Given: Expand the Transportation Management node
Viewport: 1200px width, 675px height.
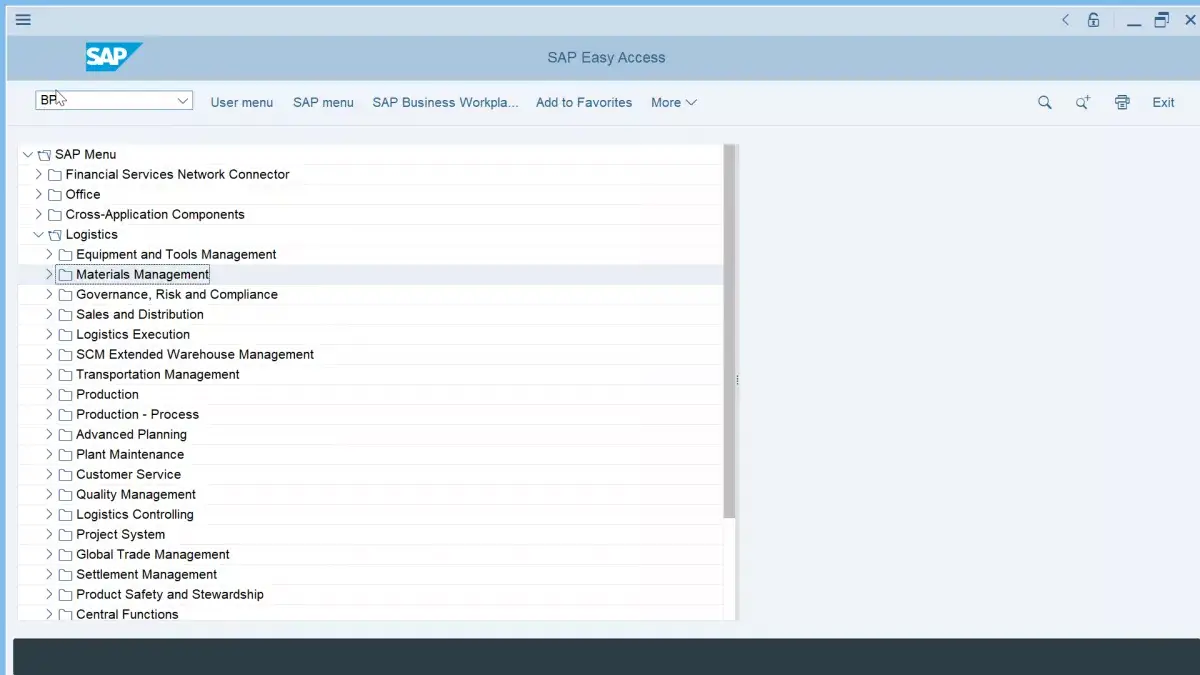Looking at the screenshot, I should 50,374.
